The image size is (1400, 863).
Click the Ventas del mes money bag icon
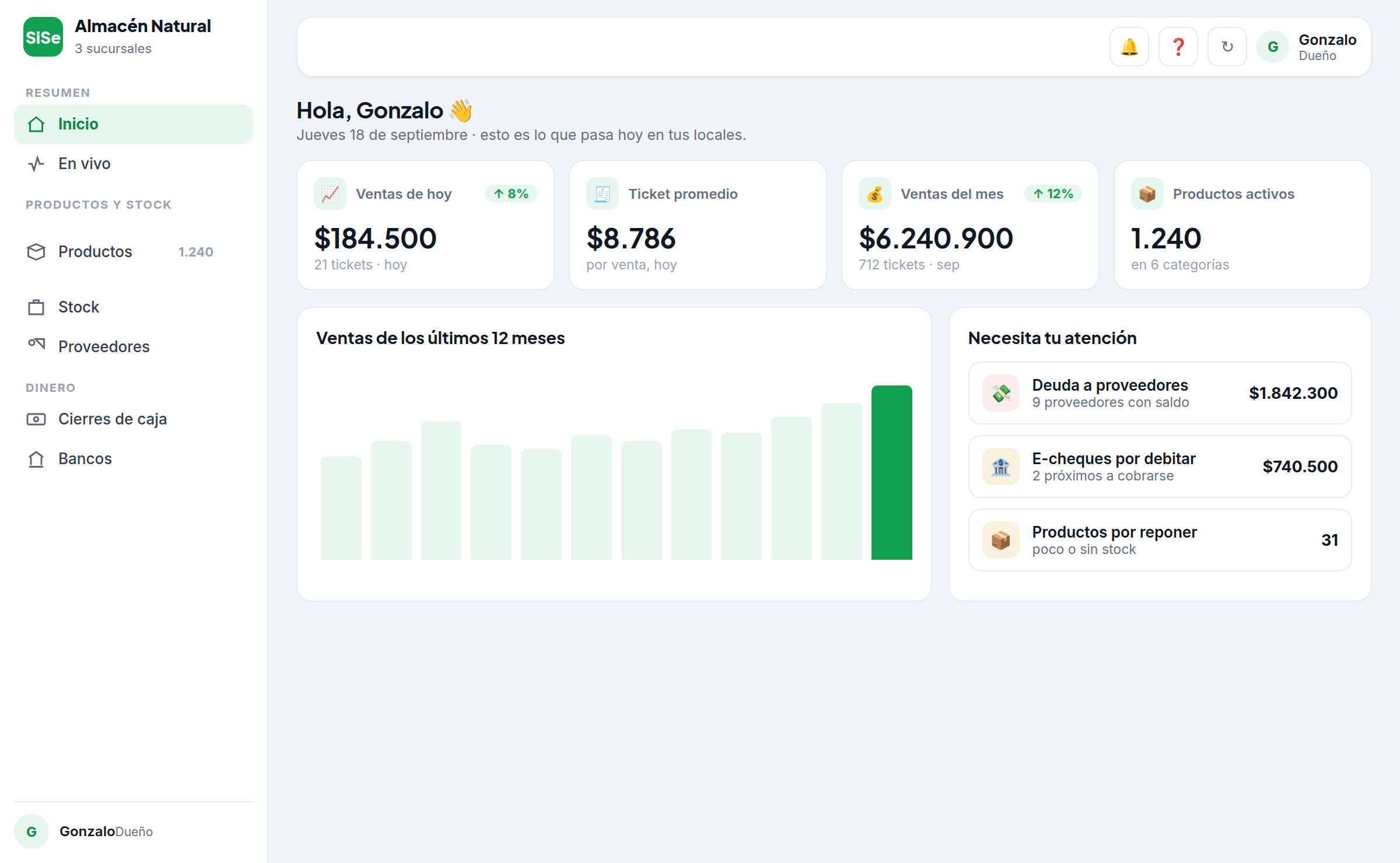875,194
